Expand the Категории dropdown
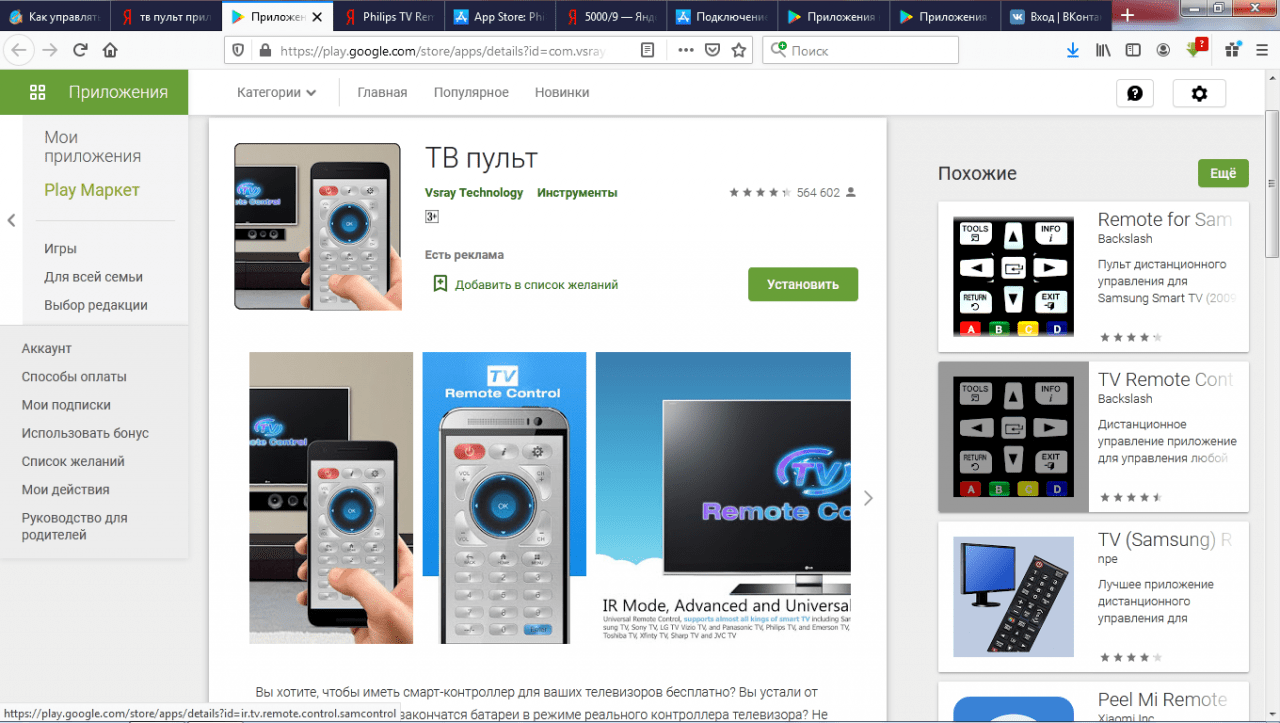Image resolution: width=1280 pixels, height=723 pixels. 276,92
